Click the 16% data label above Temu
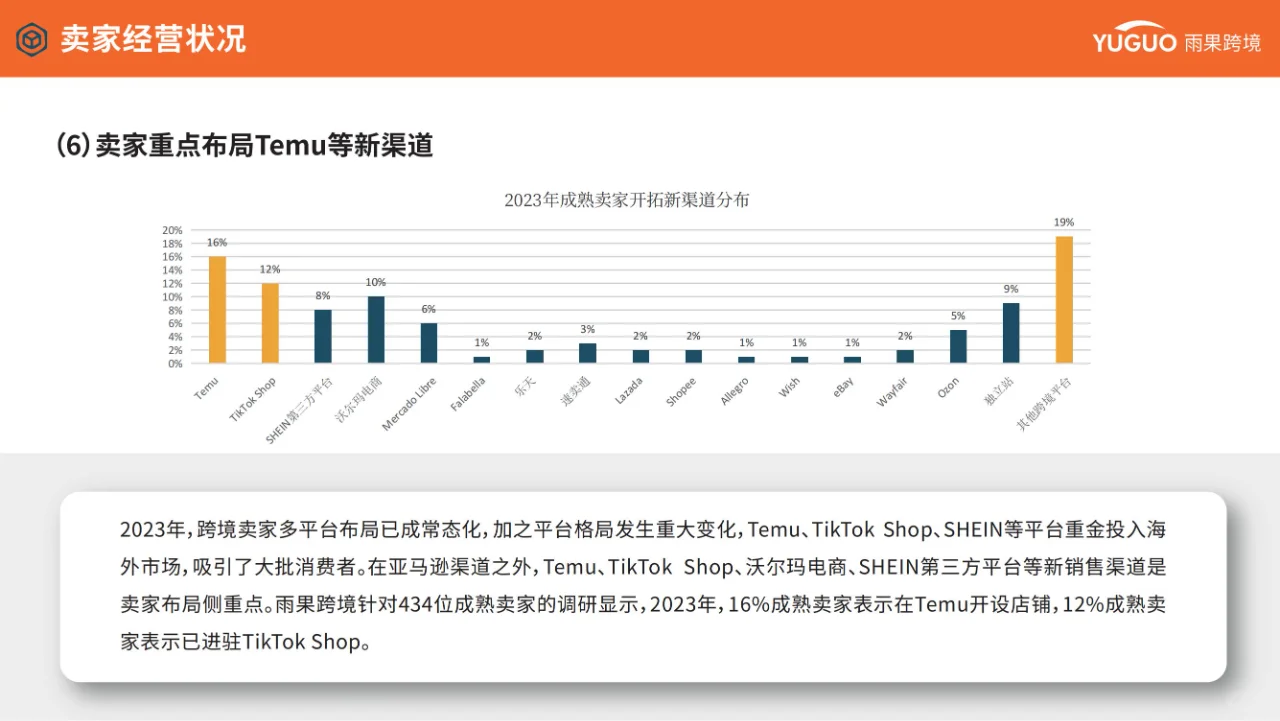The width and height of the screenshot is (1280, 721). (217, 242)
